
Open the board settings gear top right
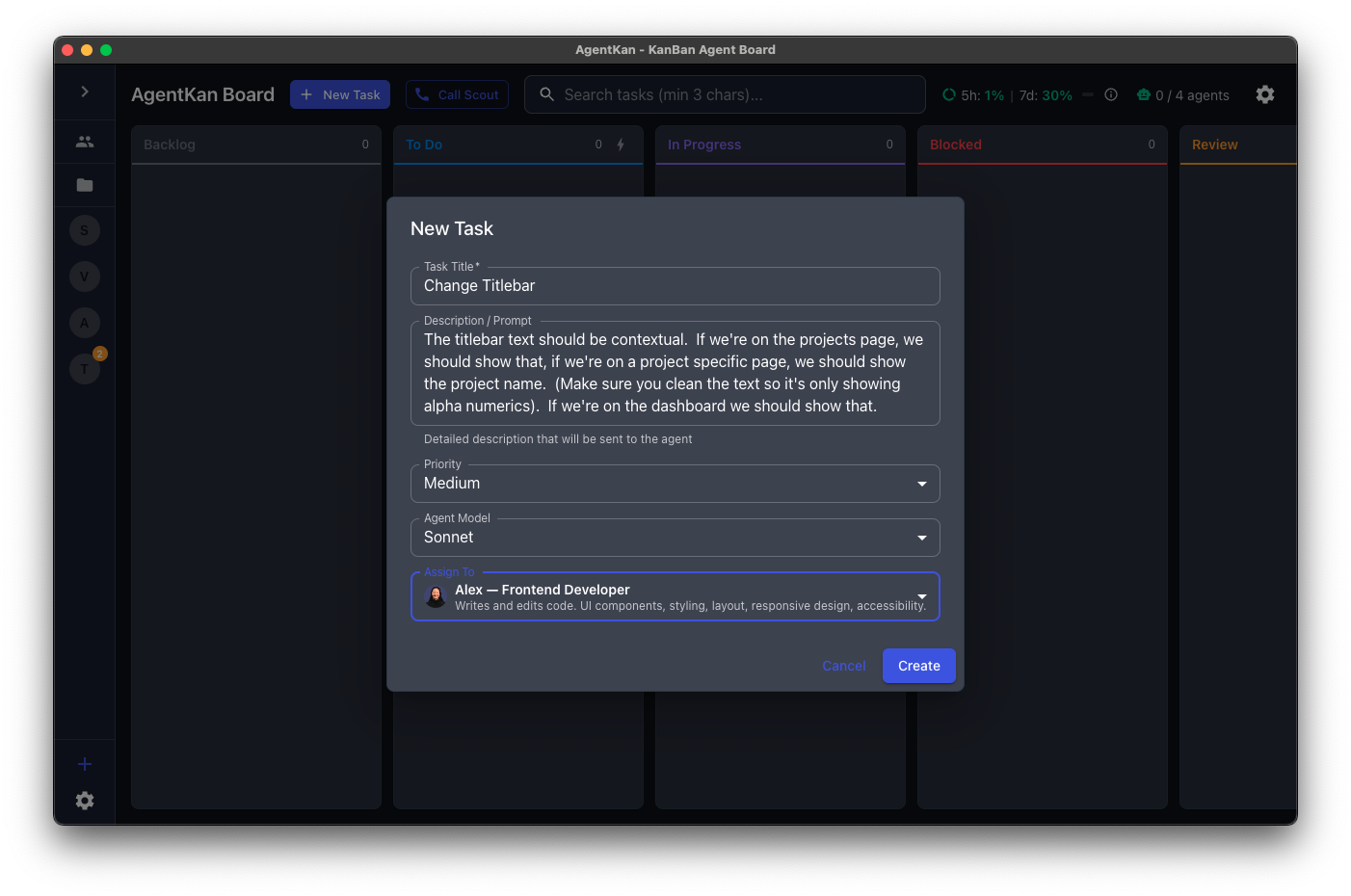(1264, 94)
